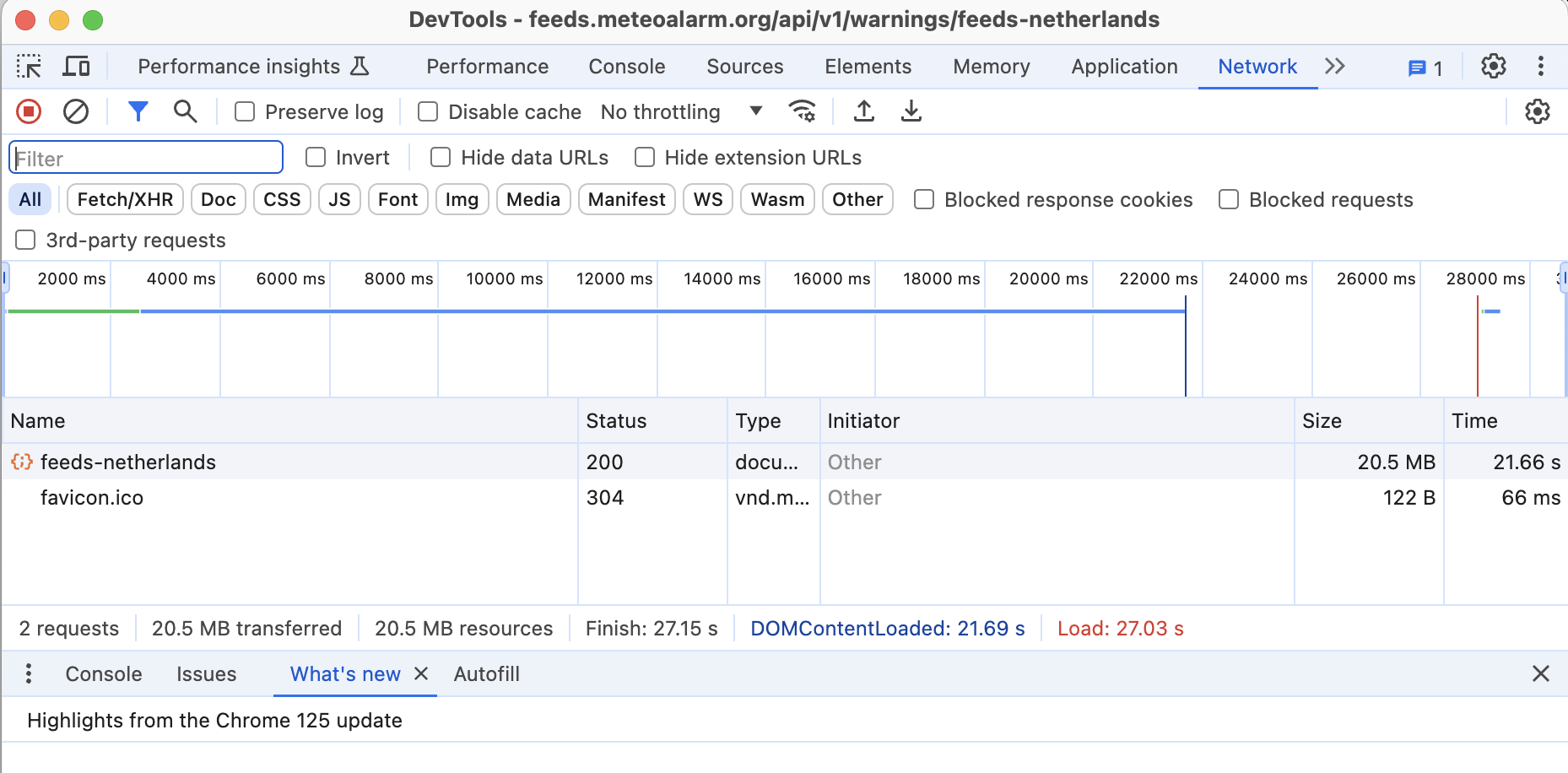
Task: Enable Preserve log checkbox
Action: (245, 112)
